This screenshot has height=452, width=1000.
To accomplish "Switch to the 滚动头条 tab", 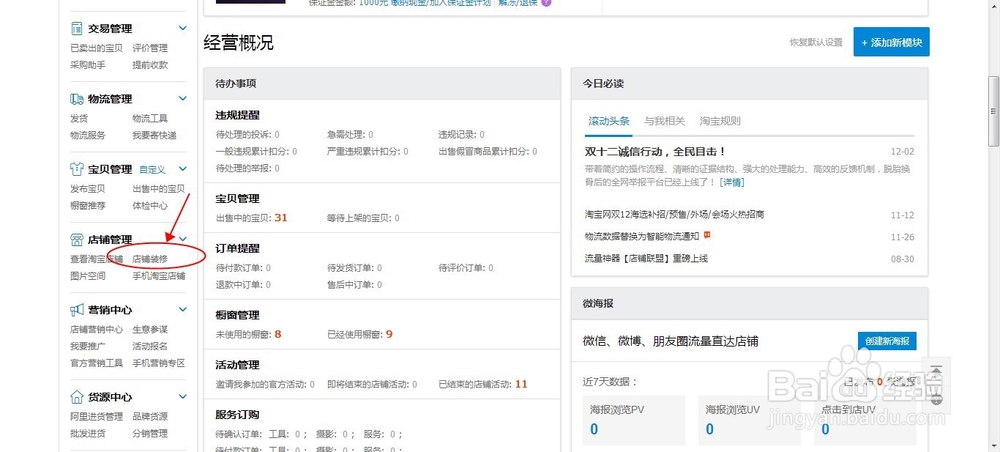I will click(x=608, y=121).
